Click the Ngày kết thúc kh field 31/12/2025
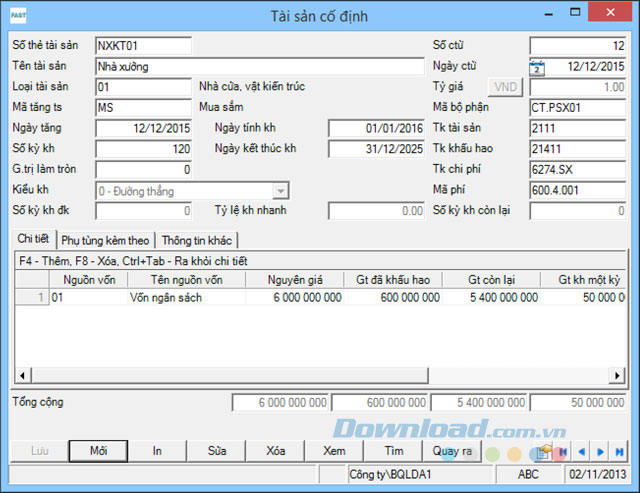This screenshot has width=640, height=493. (x=376, y=149)
